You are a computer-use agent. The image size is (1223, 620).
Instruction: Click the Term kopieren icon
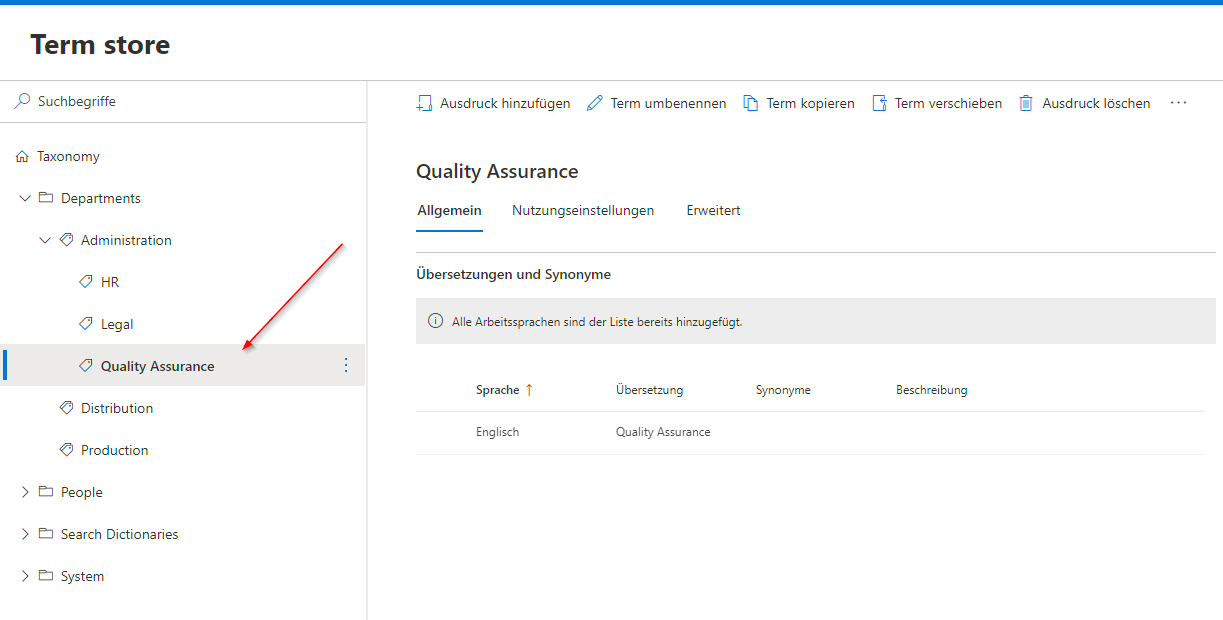coord(750,103)
